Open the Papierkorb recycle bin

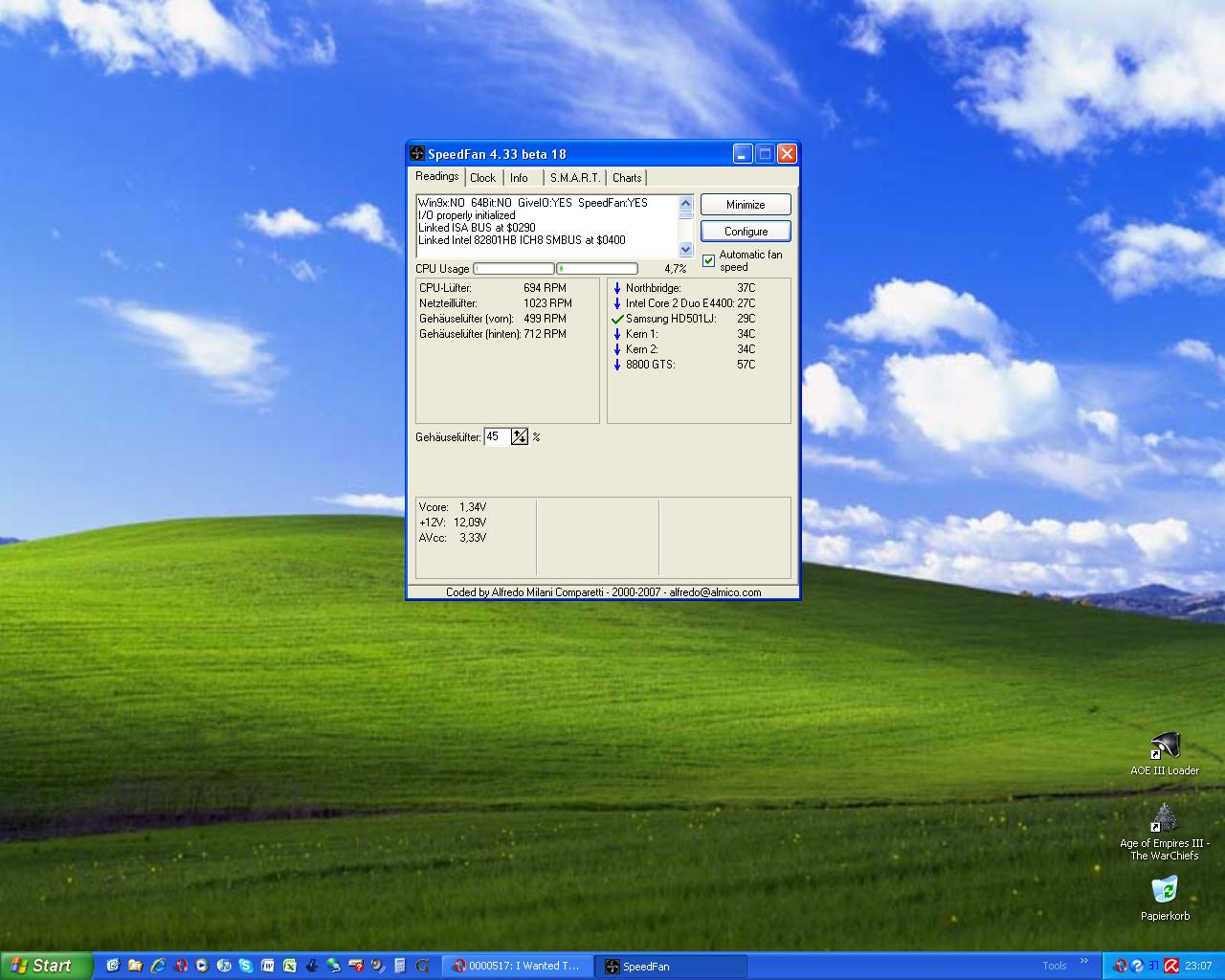click(x=1165, y=898)
